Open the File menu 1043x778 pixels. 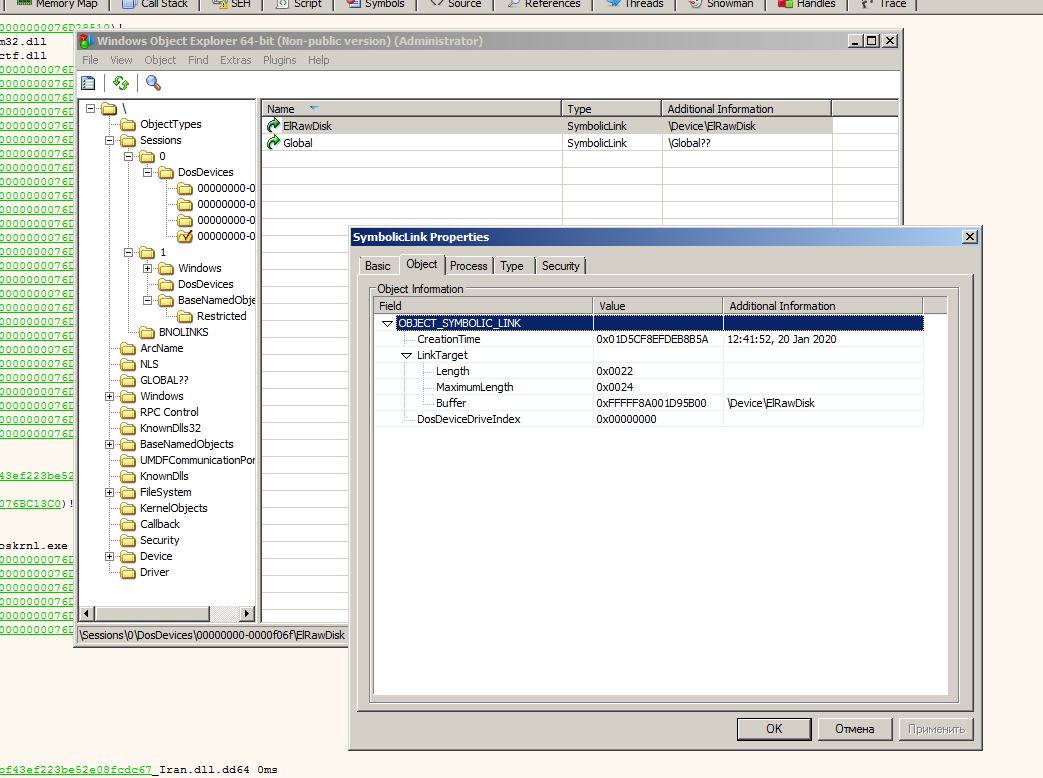coord(90,60)
